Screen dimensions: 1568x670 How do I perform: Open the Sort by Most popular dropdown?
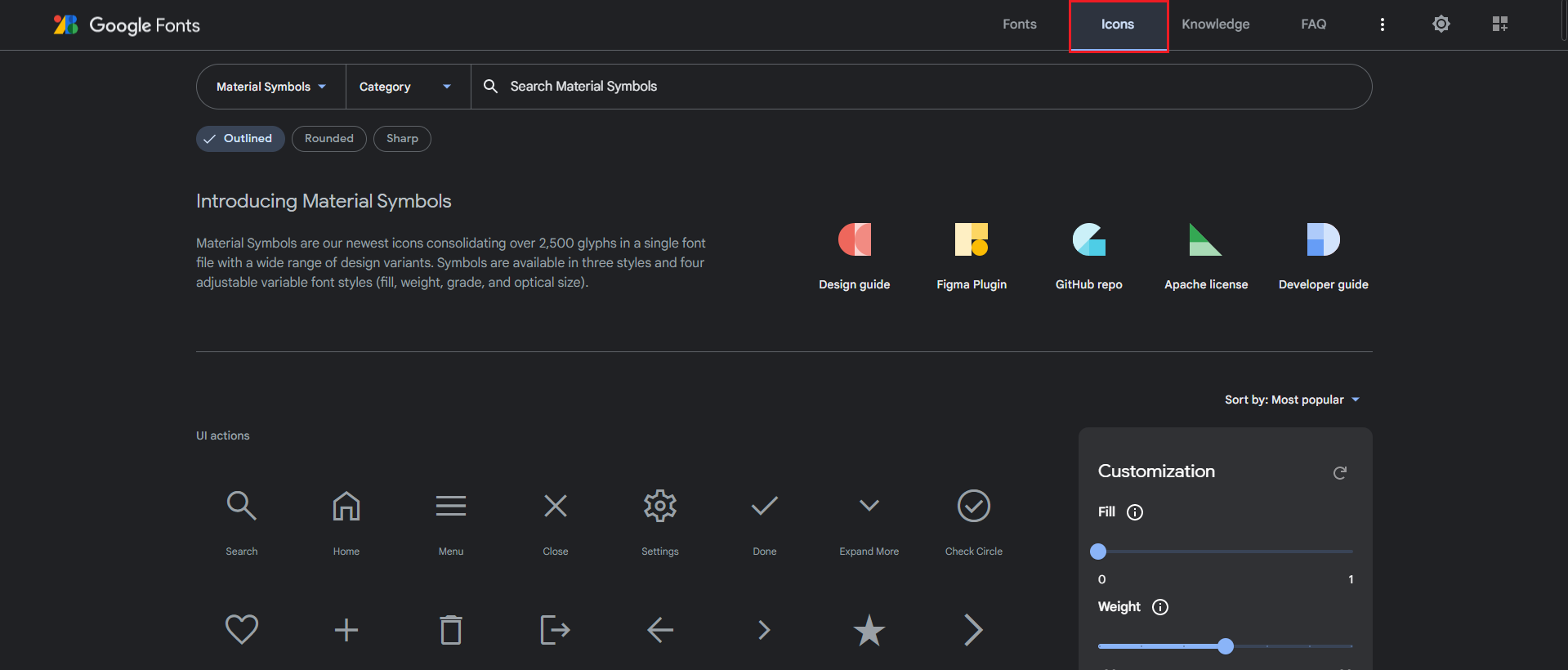tap(1293, 400)
